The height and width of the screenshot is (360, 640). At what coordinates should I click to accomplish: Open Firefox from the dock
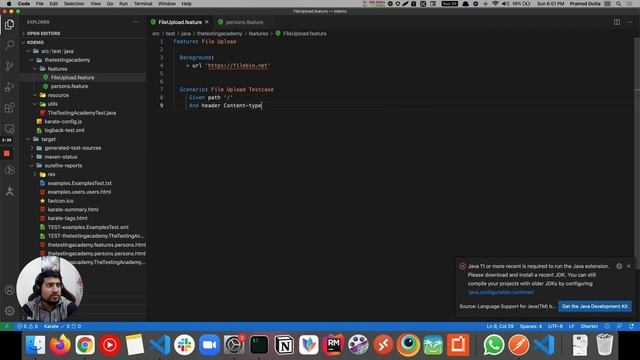click(60, 345)
